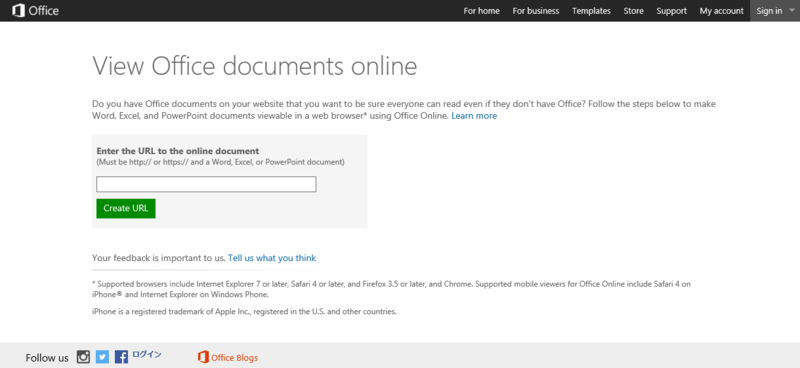
Task: Open the Store navigation item
Action: pyautogui.click(x=633, y=11)
